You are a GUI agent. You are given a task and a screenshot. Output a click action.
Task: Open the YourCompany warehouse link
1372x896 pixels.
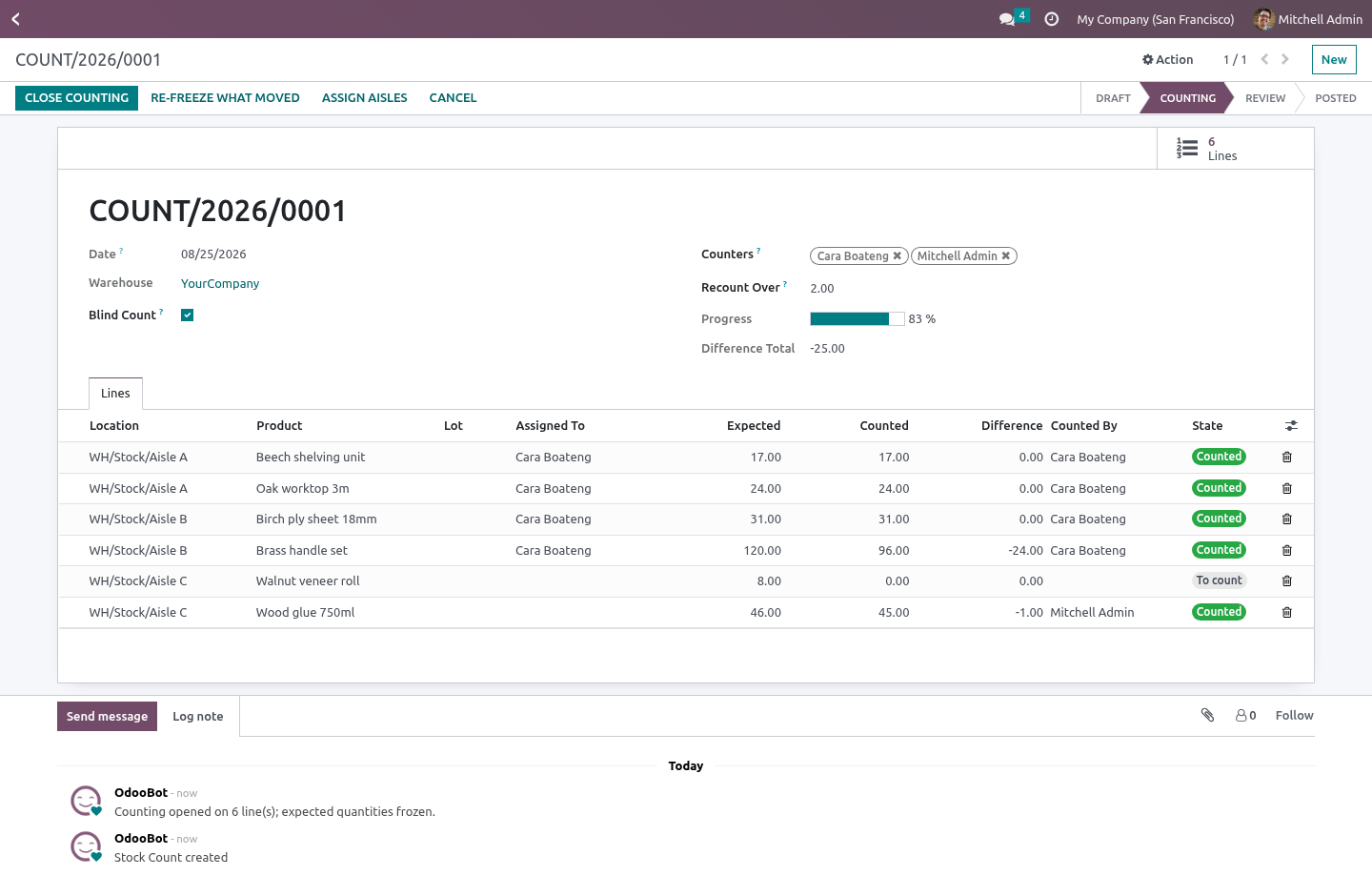coord(220,284)
